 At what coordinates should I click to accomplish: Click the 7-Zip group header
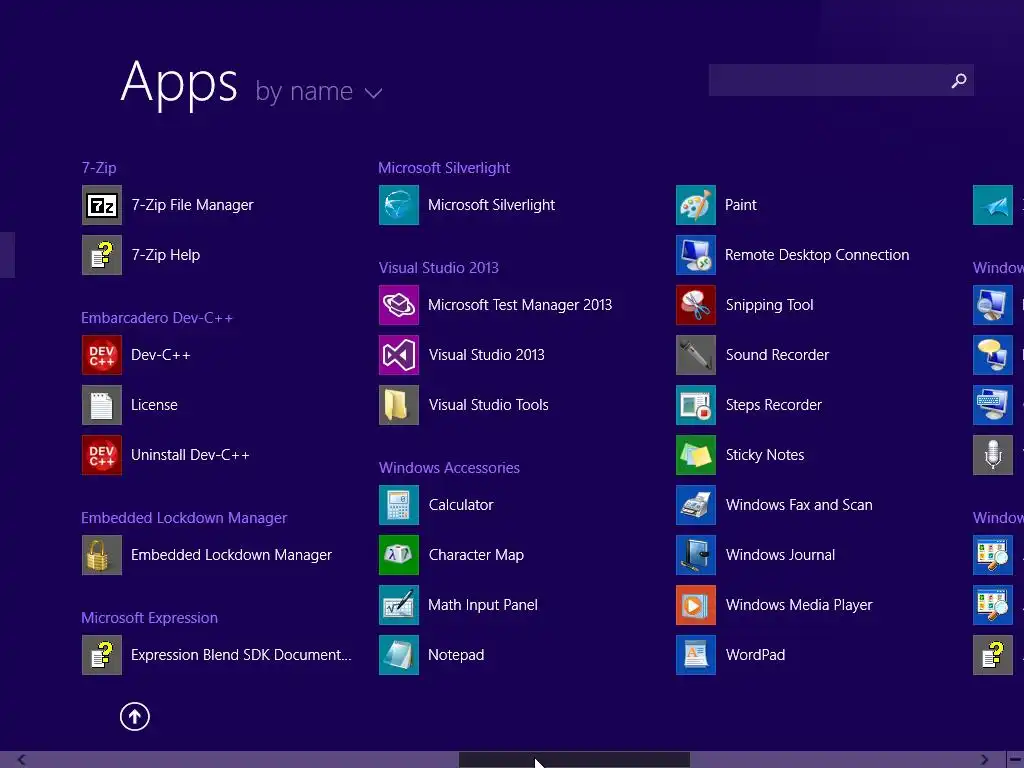tap(99, 168)
